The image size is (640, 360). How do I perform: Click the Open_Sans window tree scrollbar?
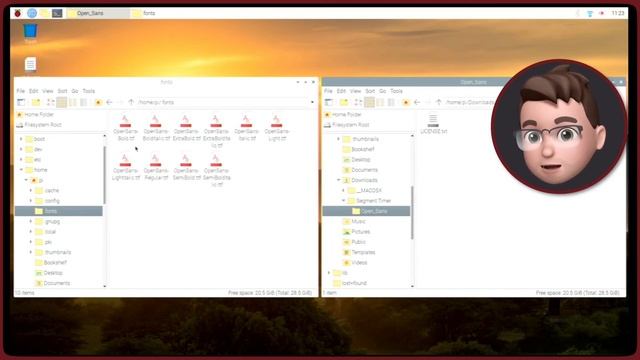click(x=412, y=212)
